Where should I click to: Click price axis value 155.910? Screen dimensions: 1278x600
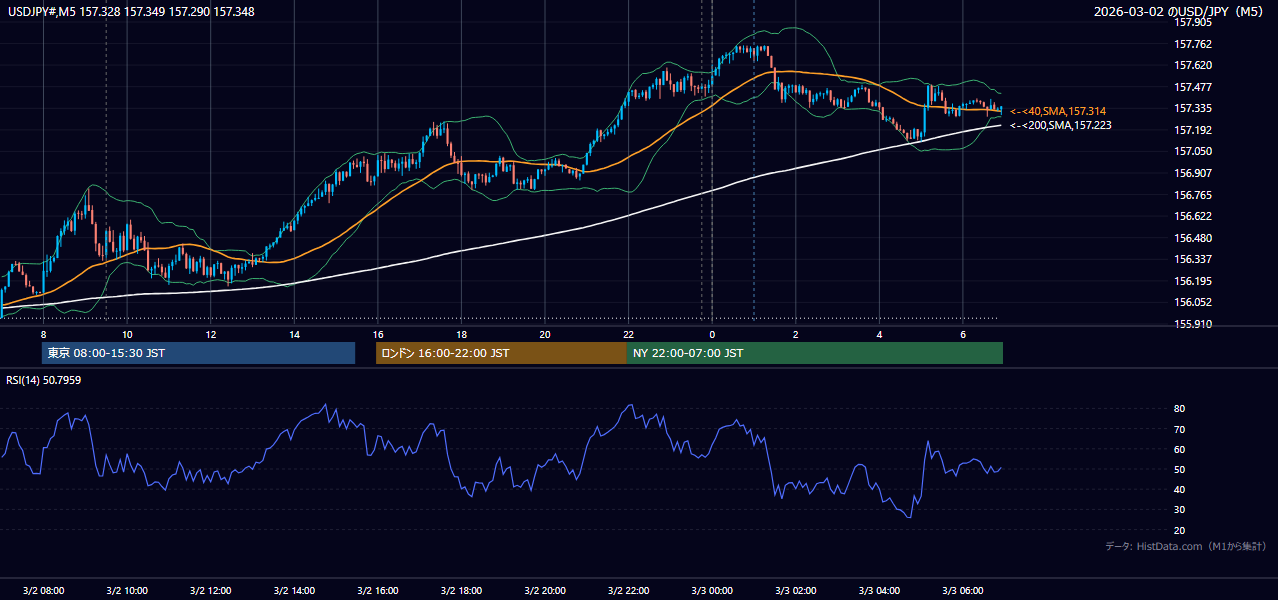point(1193,324)
